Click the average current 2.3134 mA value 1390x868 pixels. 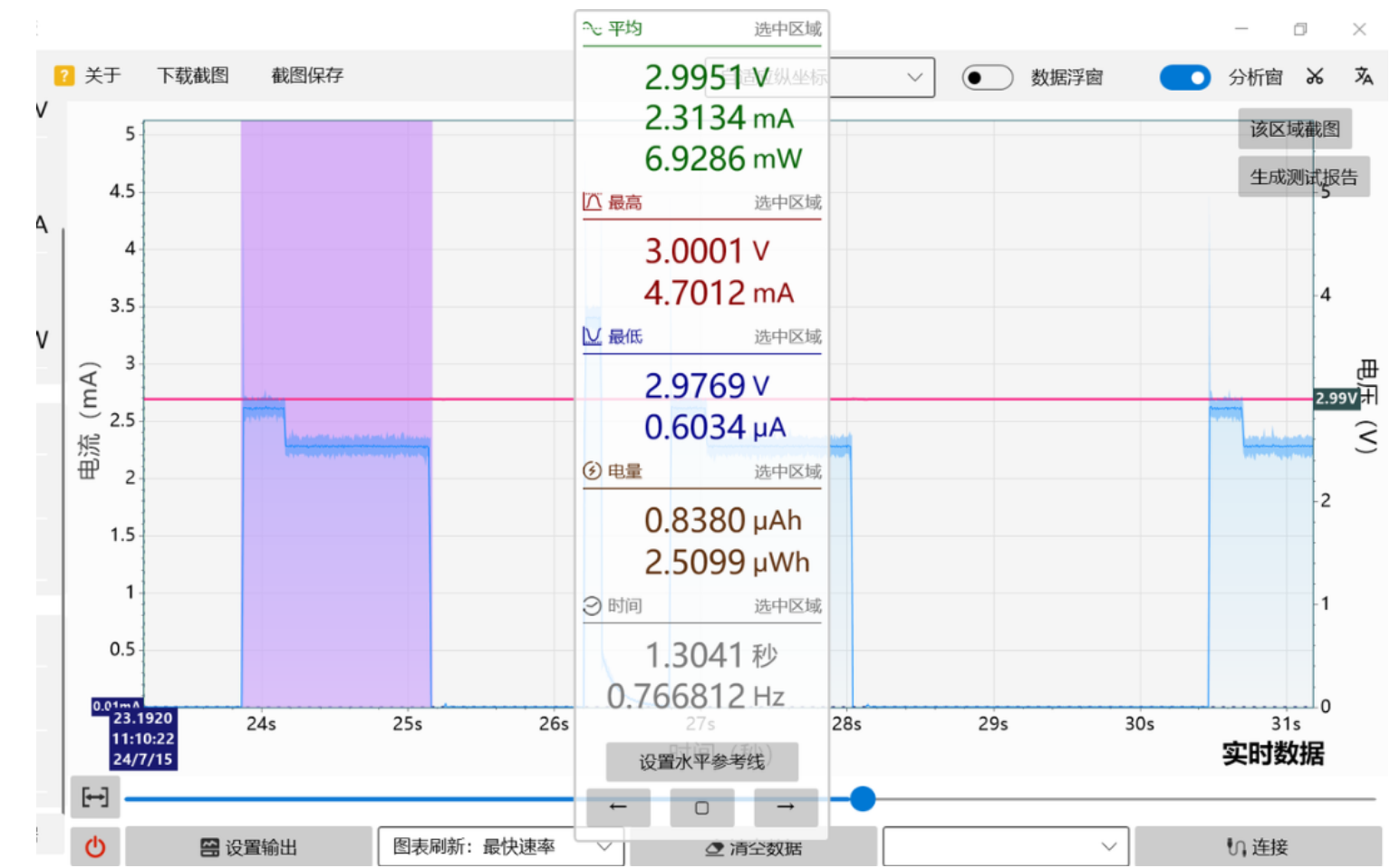(719, 118)
